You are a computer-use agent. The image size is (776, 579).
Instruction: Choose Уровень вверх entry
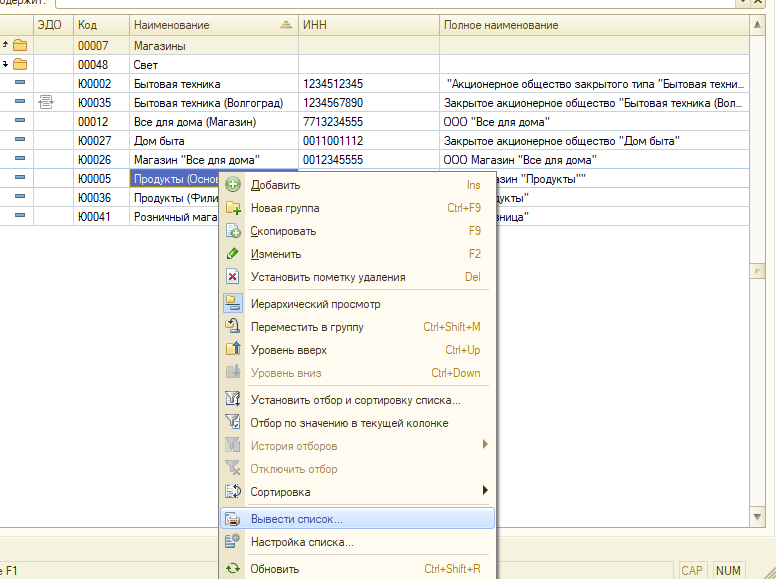pos(357,349)
